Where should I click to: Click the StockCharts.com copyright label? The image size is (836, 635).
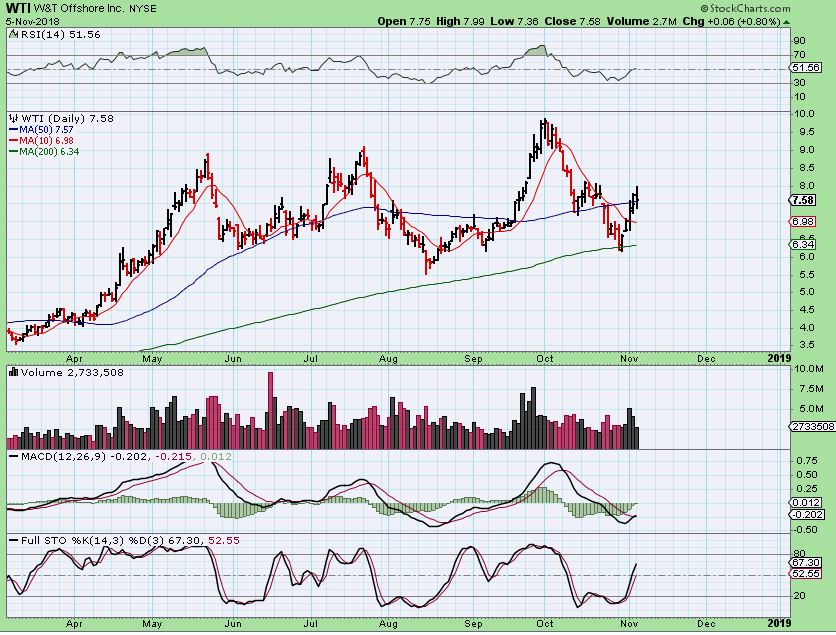click(x=744, y=9)
